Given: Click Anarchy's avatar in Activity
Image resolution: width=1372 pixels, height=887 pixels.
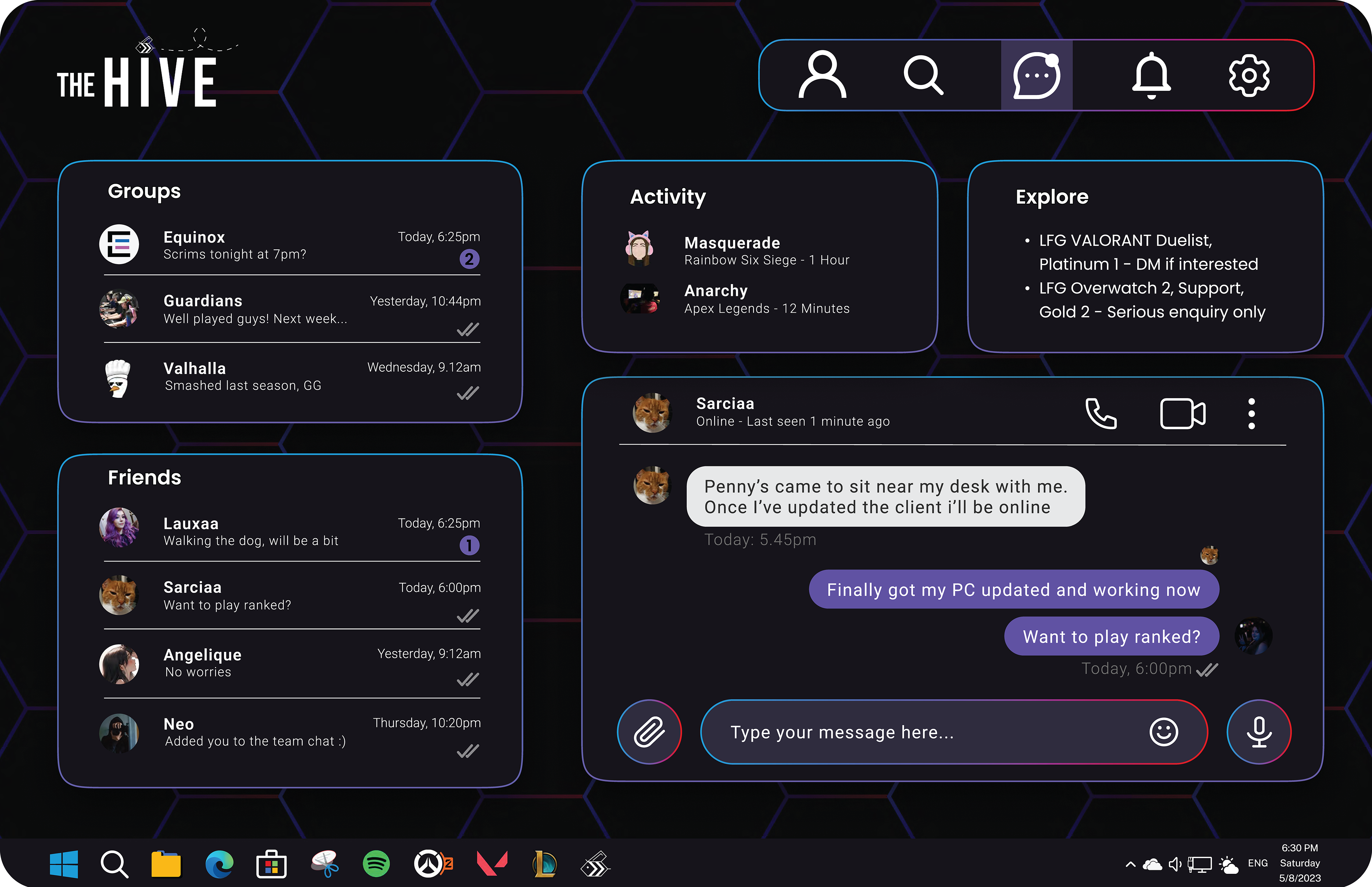Looking at the screenshot, I should [640, 299].
